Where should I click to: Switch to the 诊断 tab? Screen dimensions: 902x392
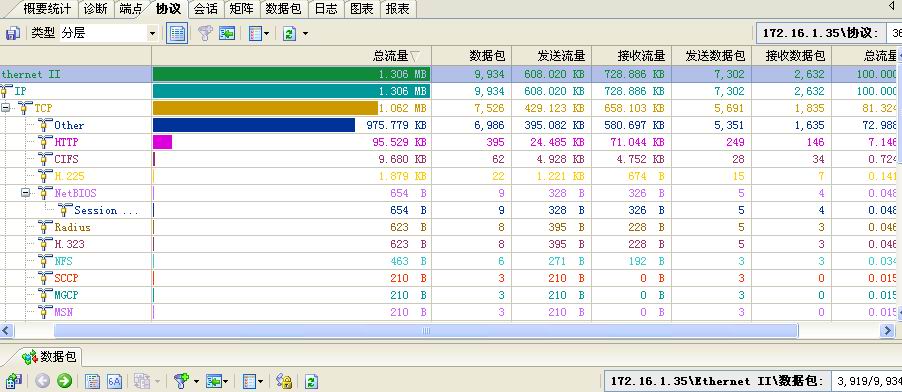click(95, 9)
